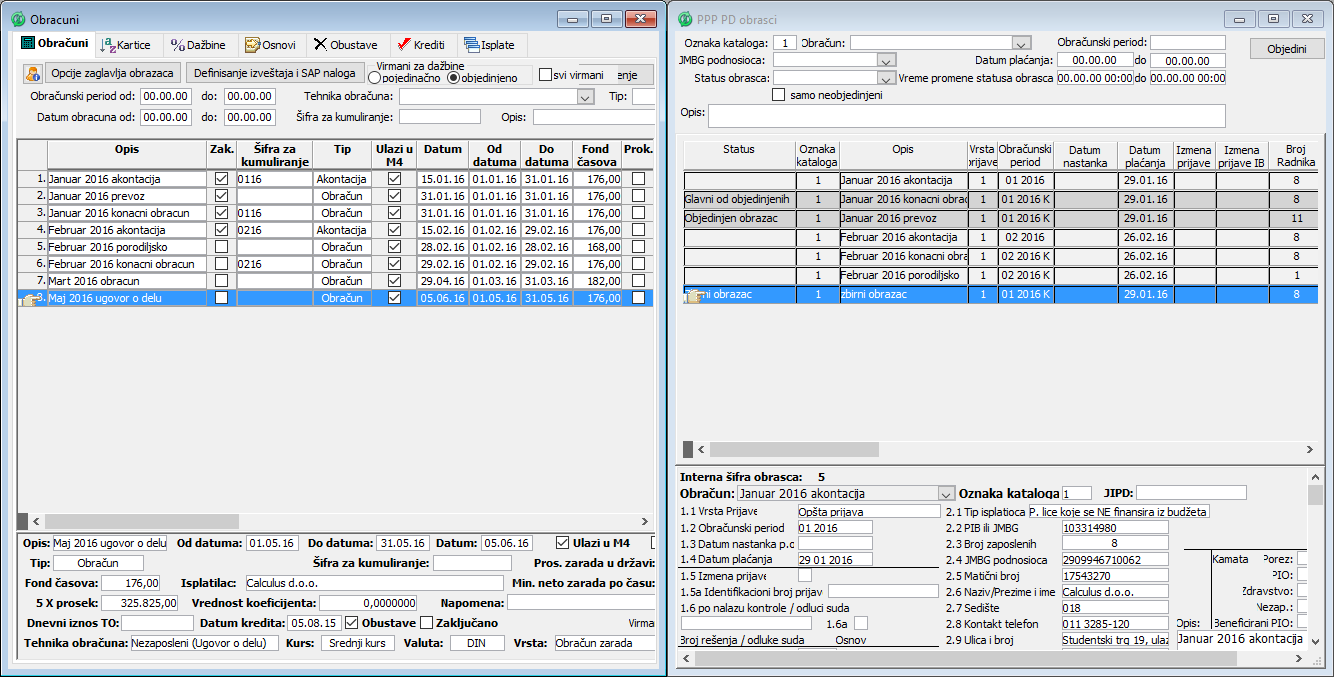Screen dimensions: 1334x677
Task: Click the Osnovi tab icon
Action: 252,45
